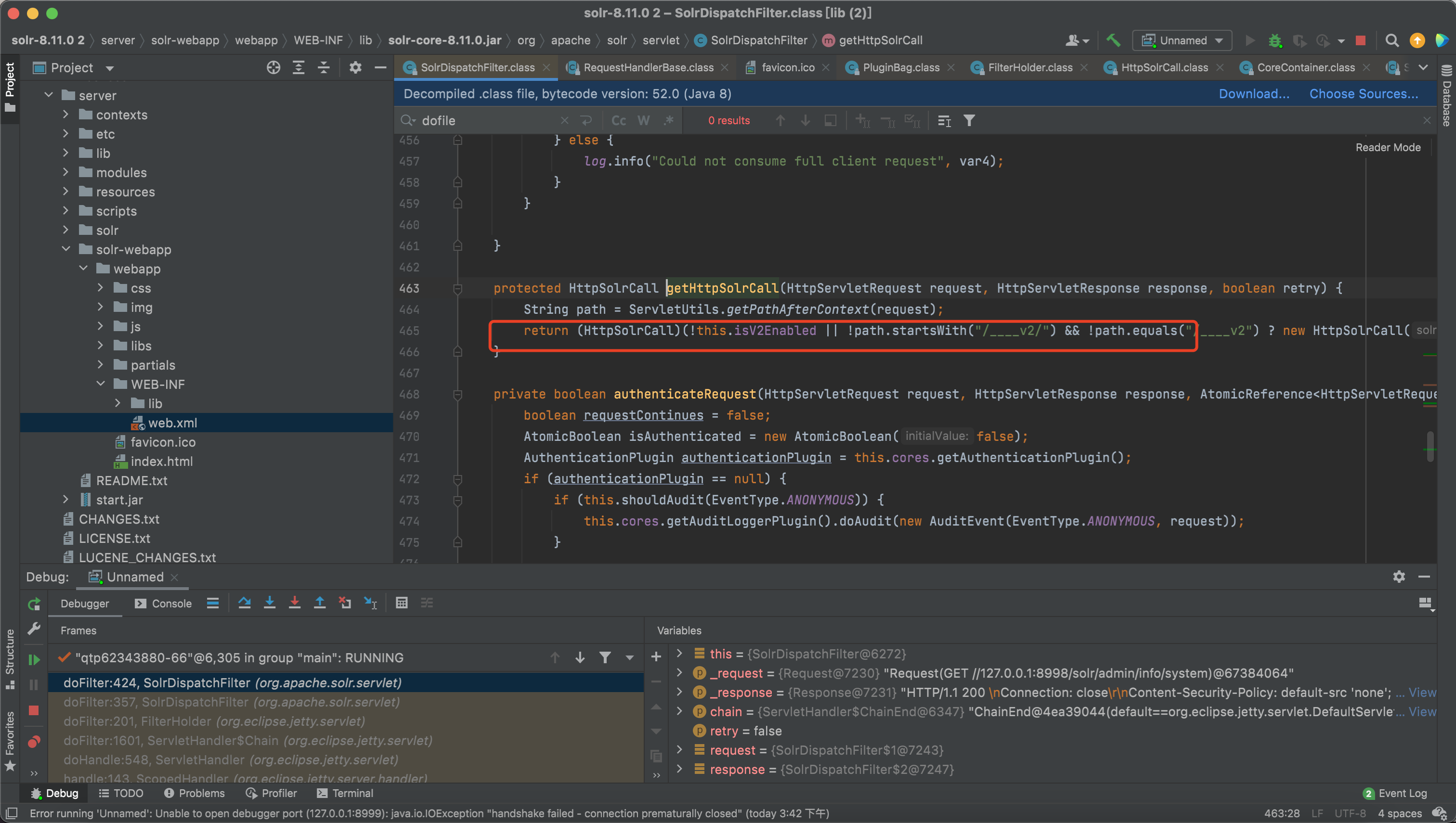Viewport: 1456px width, 823px height.
Task: Click Rerun debug session icon
Action: (34, 604)
